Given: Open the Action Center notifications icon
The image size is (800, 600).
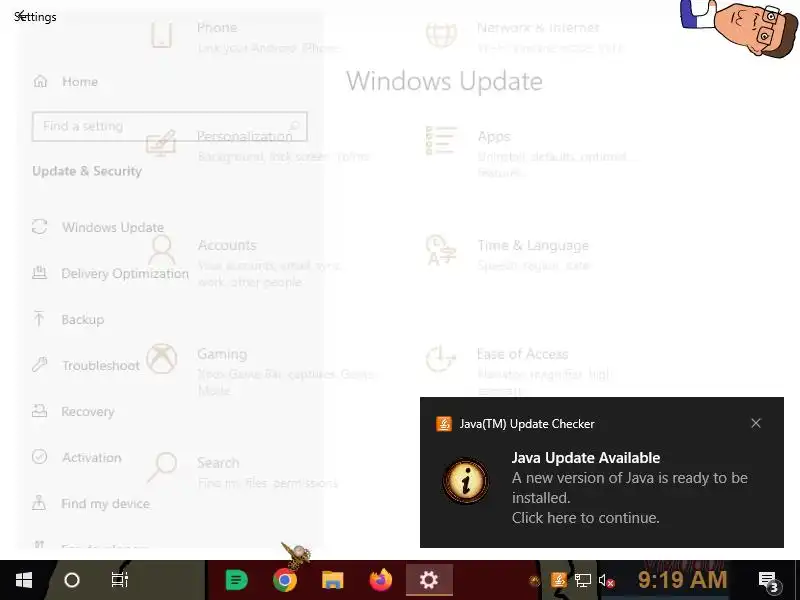Looking at the screenshot, I should (768, 581).
